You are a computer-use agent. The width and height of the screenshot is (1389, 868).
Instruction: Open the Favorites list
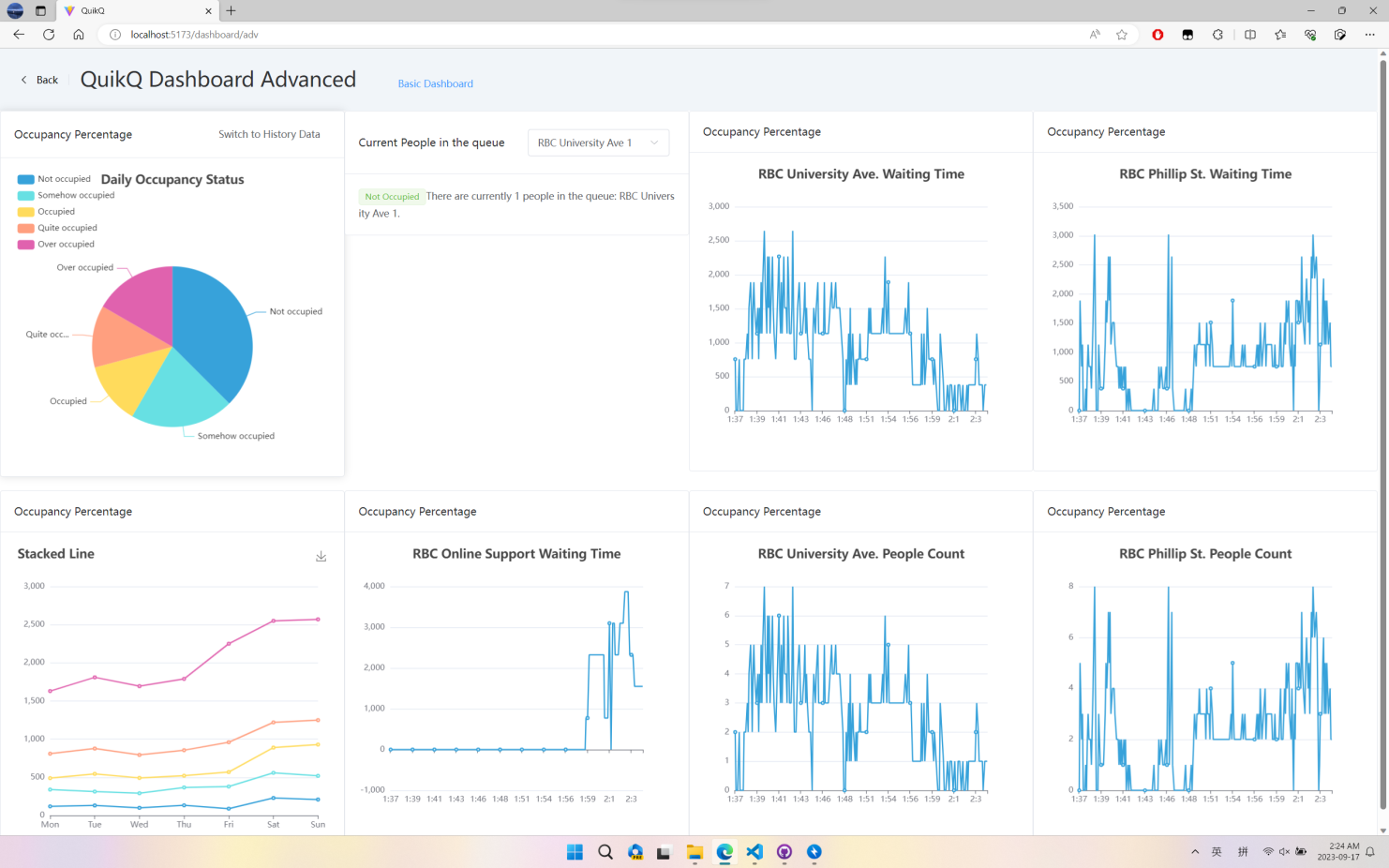tap(1280, 35)
